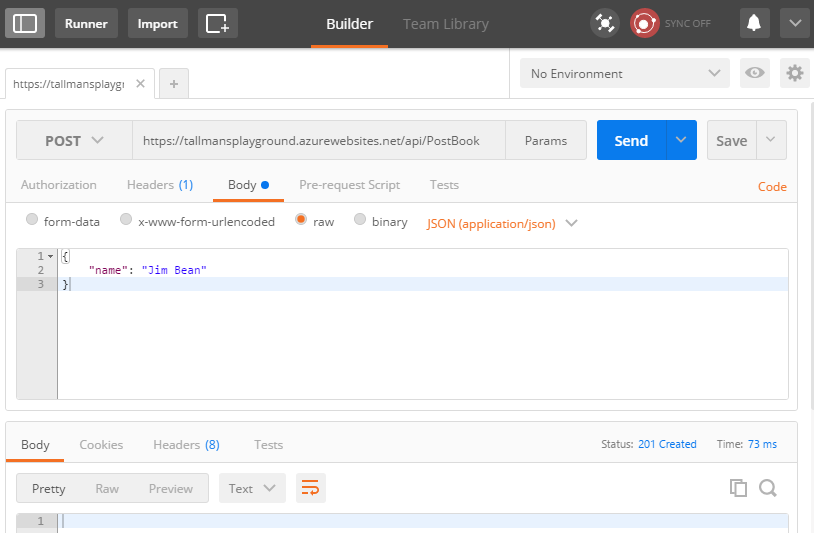Open the Text response format dropdown
Screen dimensions: 814x533
coord(252,488)
